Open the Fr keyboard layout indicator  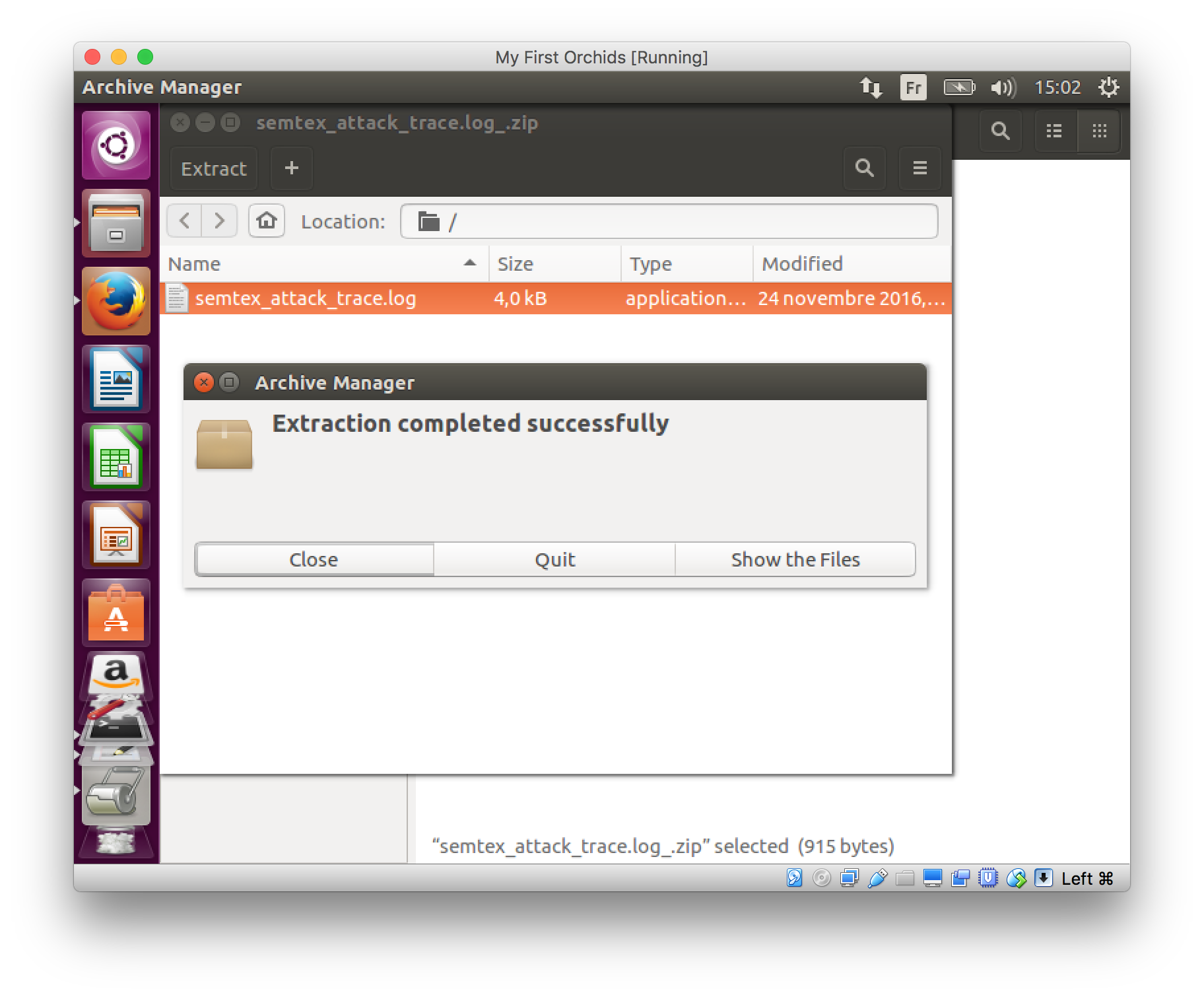913,87
